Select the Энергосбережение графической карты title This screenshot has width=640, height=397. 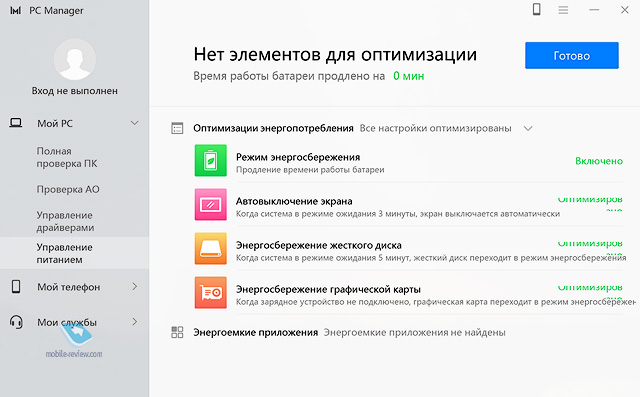(328, 289)
